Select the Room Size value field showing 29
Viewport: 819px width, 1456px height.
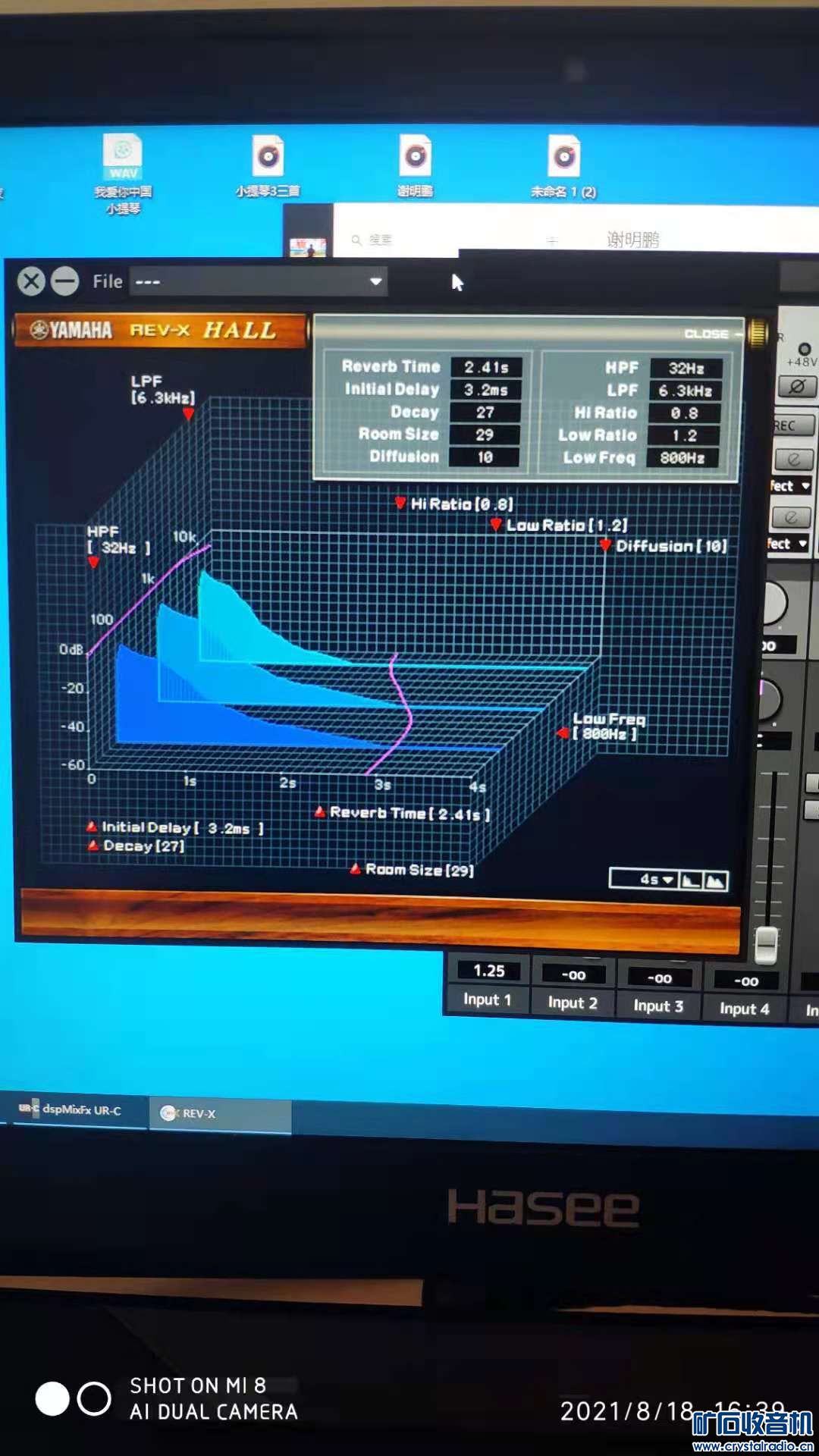click(x=484, y=435)
